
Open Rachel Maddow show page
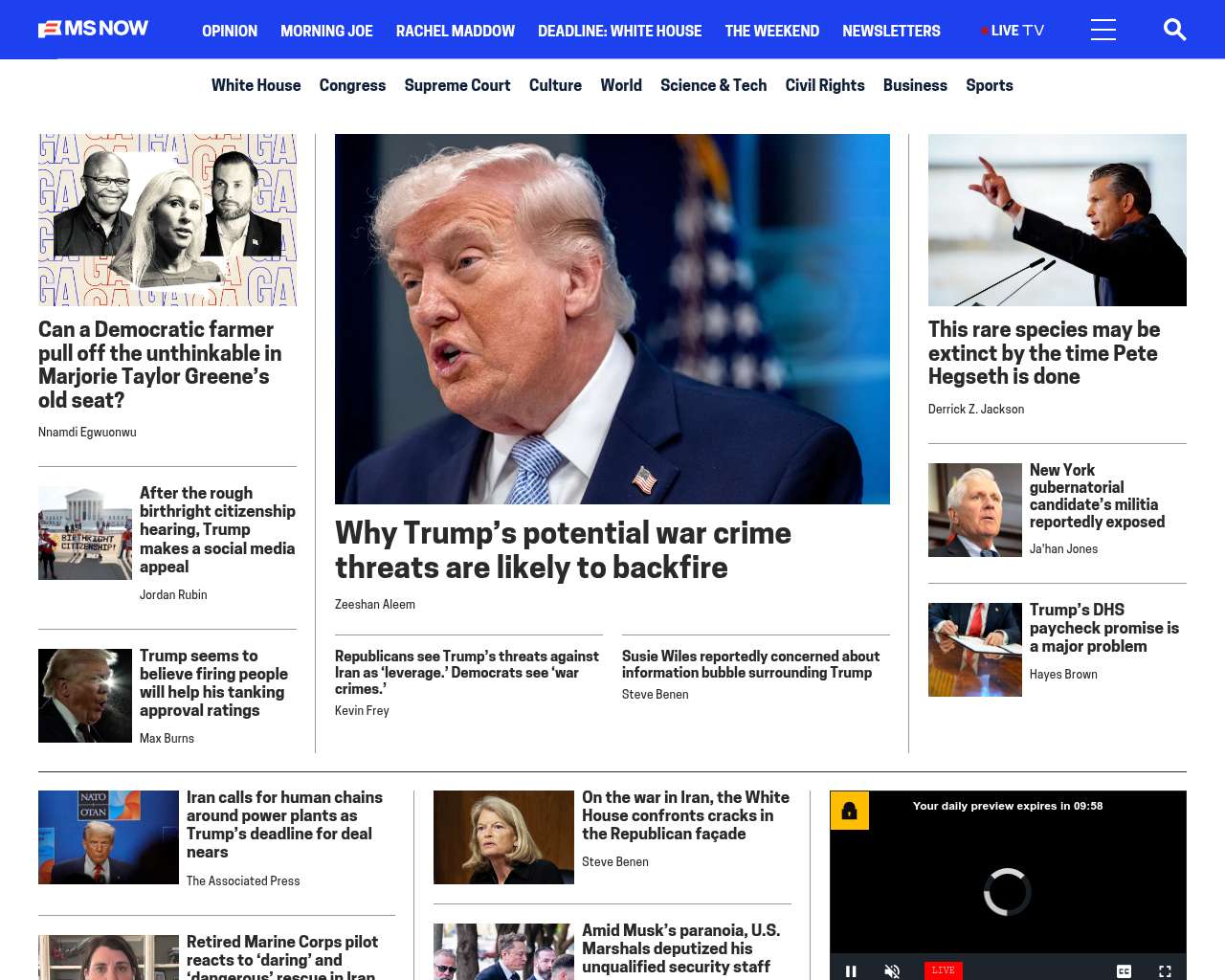coord(456,31)
